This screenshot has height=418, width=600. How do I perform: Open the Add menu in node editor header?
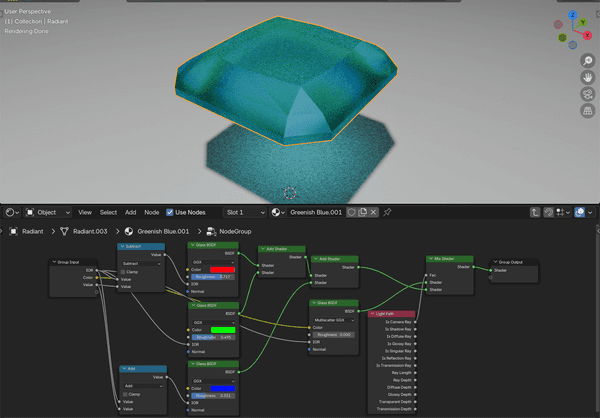click(130, 212)
